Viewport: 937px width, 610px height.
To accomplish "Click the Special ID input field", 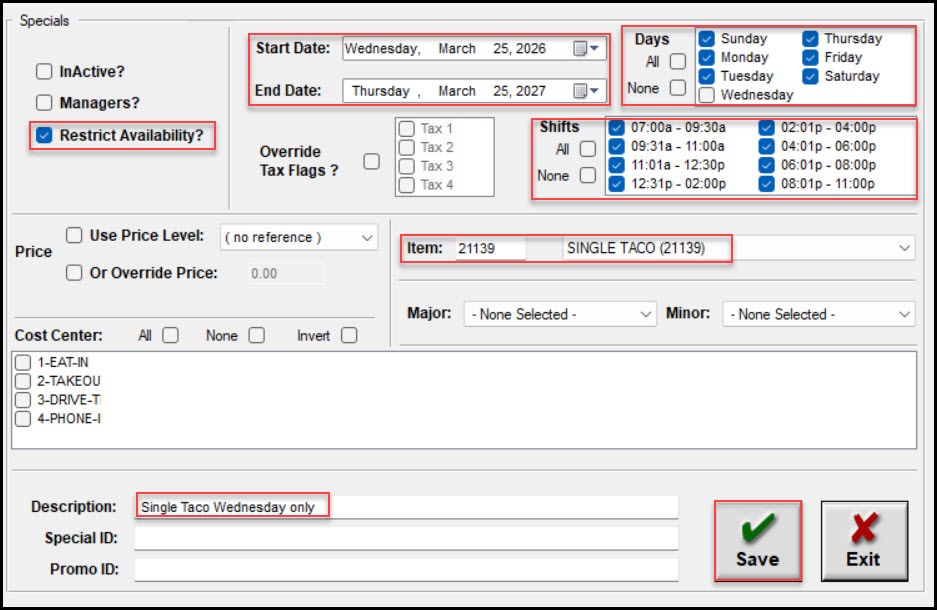I will pos(405,538).
